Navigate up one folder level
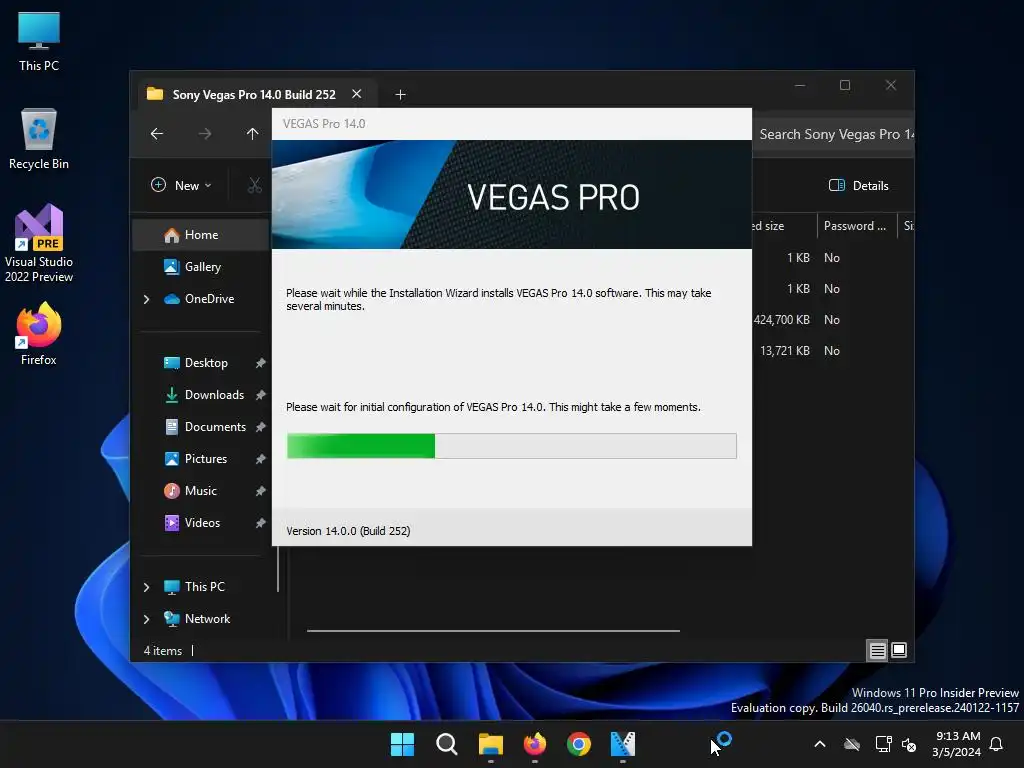Viewport: 1024px width, 768px height. (253, 134)
